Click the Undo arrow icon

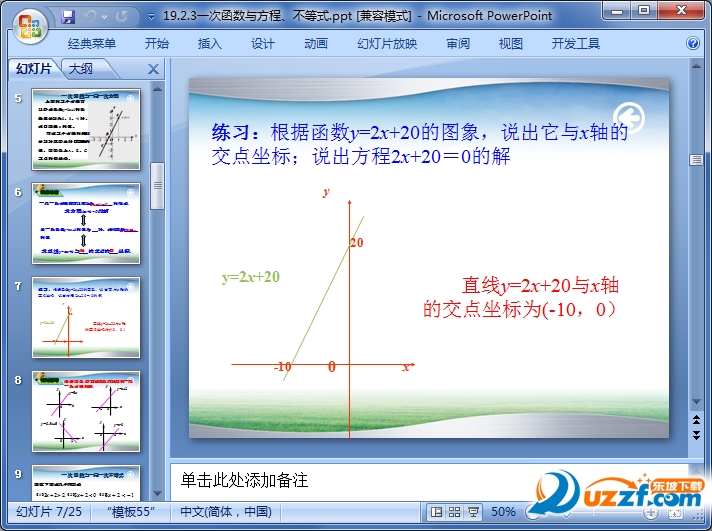coord(92,16)
